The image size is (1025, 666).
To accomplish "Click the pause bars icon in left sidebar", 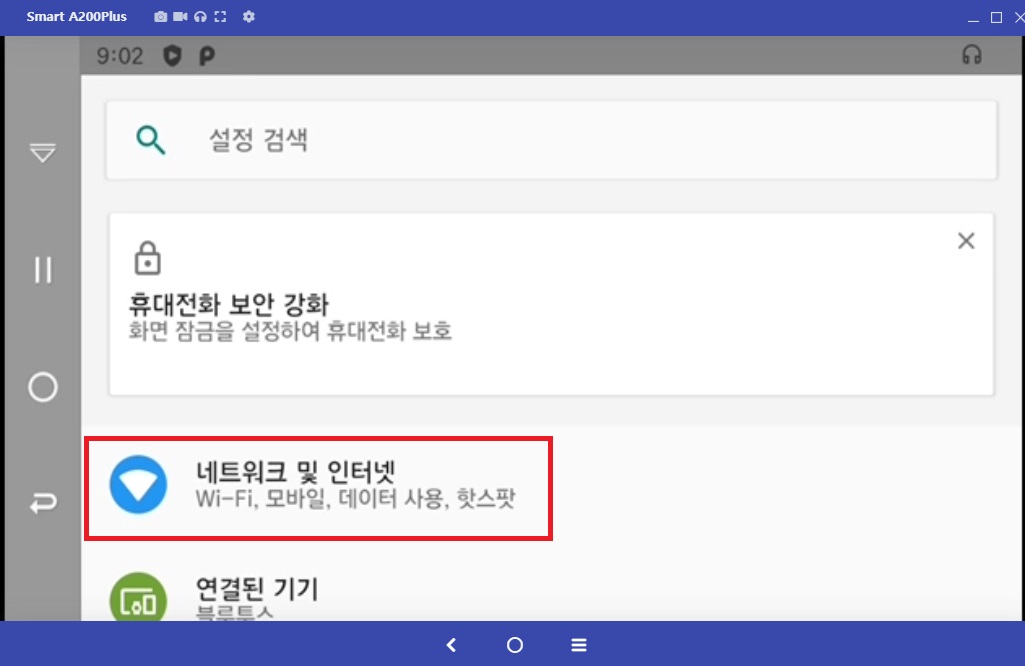I will coord(43,270).
